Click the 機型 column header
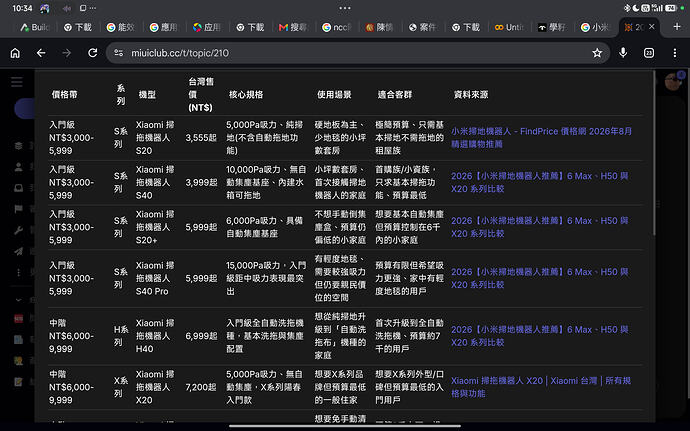690x431 pixels. click(147, 94)
